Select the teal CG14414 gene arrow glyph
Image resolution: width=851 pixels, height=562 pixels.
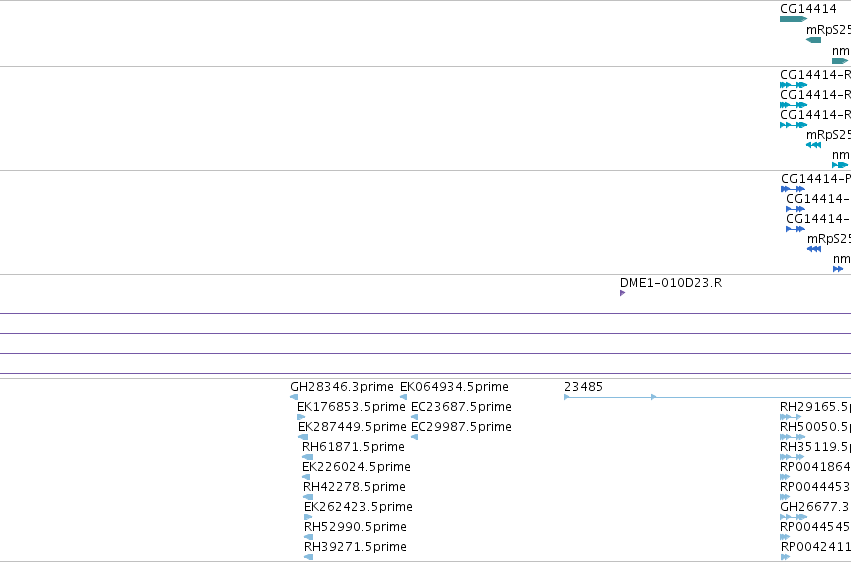(793, 19)
